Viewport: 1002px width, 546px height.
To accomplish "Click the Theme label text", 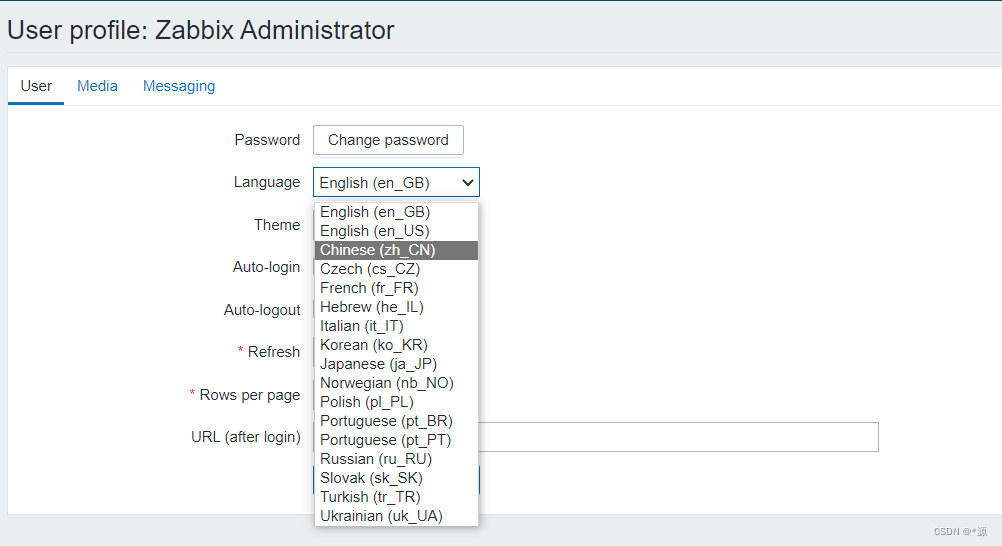I will pos(277,225).
